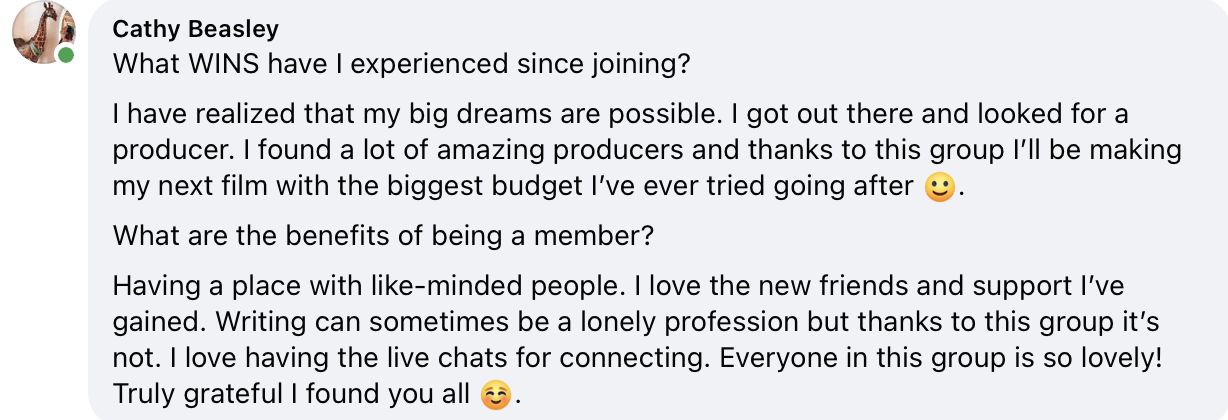
Task: Click the sentence about big dreams being possible
Action: (393, 114)
